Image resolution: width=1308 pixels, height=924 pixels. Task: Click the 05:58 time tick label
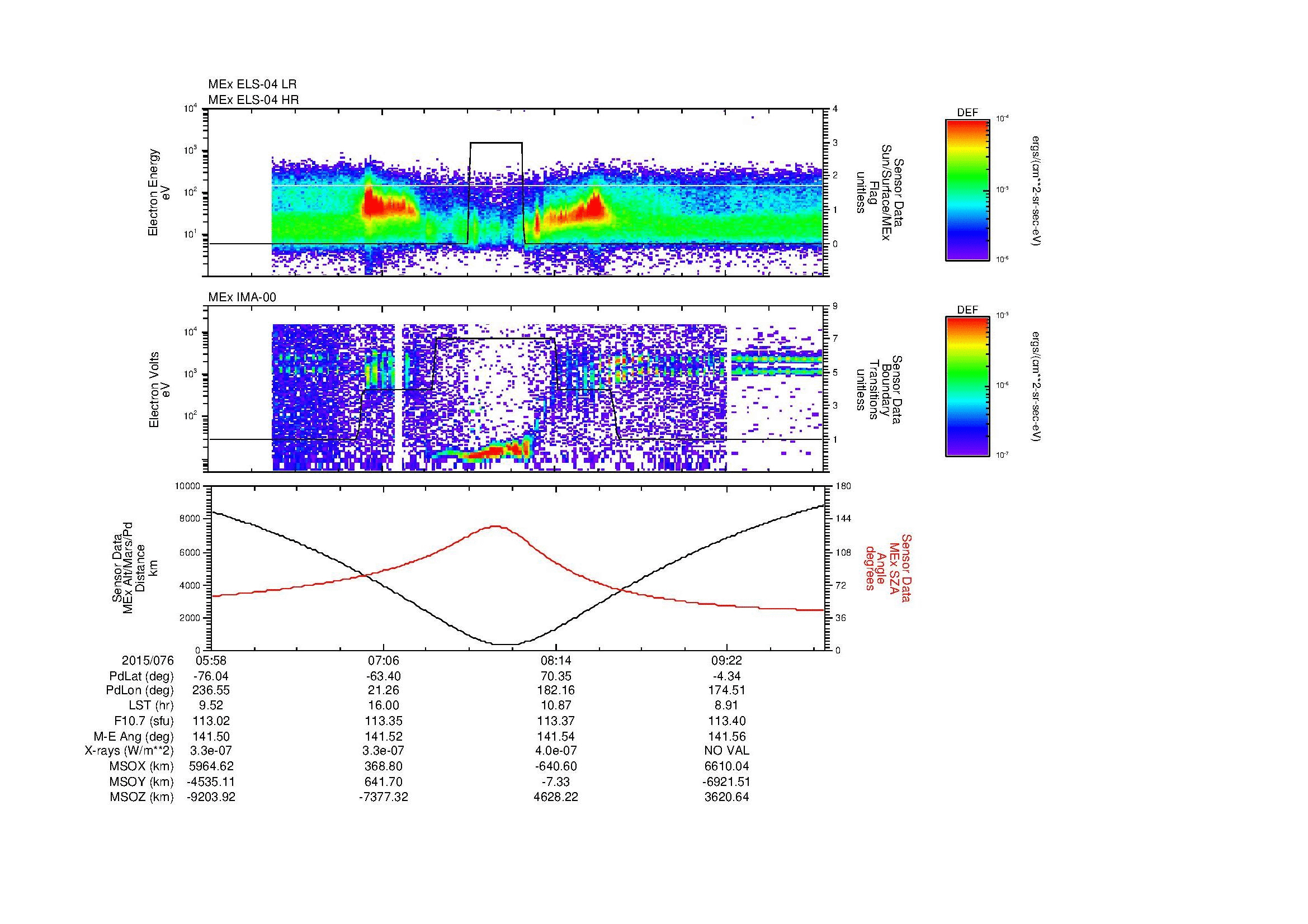[x=211, y=660]
